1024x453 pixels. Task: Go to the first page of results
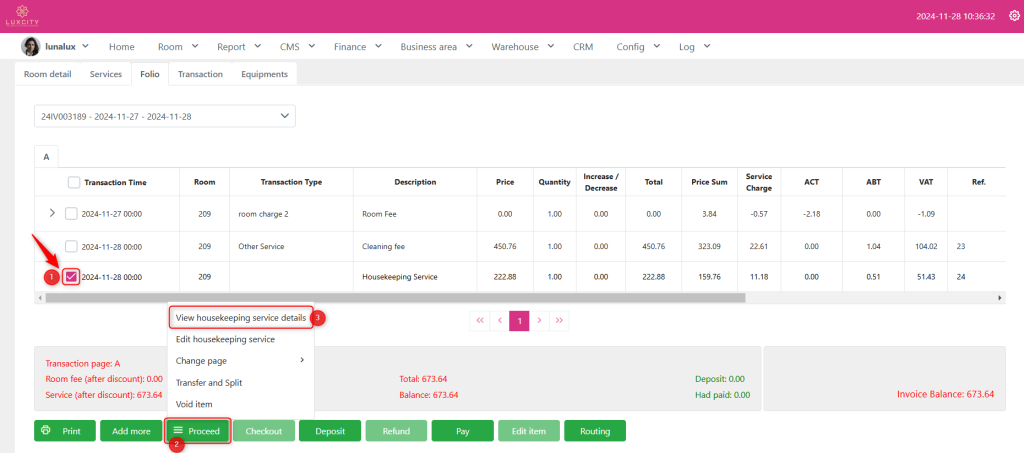coord(480,320)
